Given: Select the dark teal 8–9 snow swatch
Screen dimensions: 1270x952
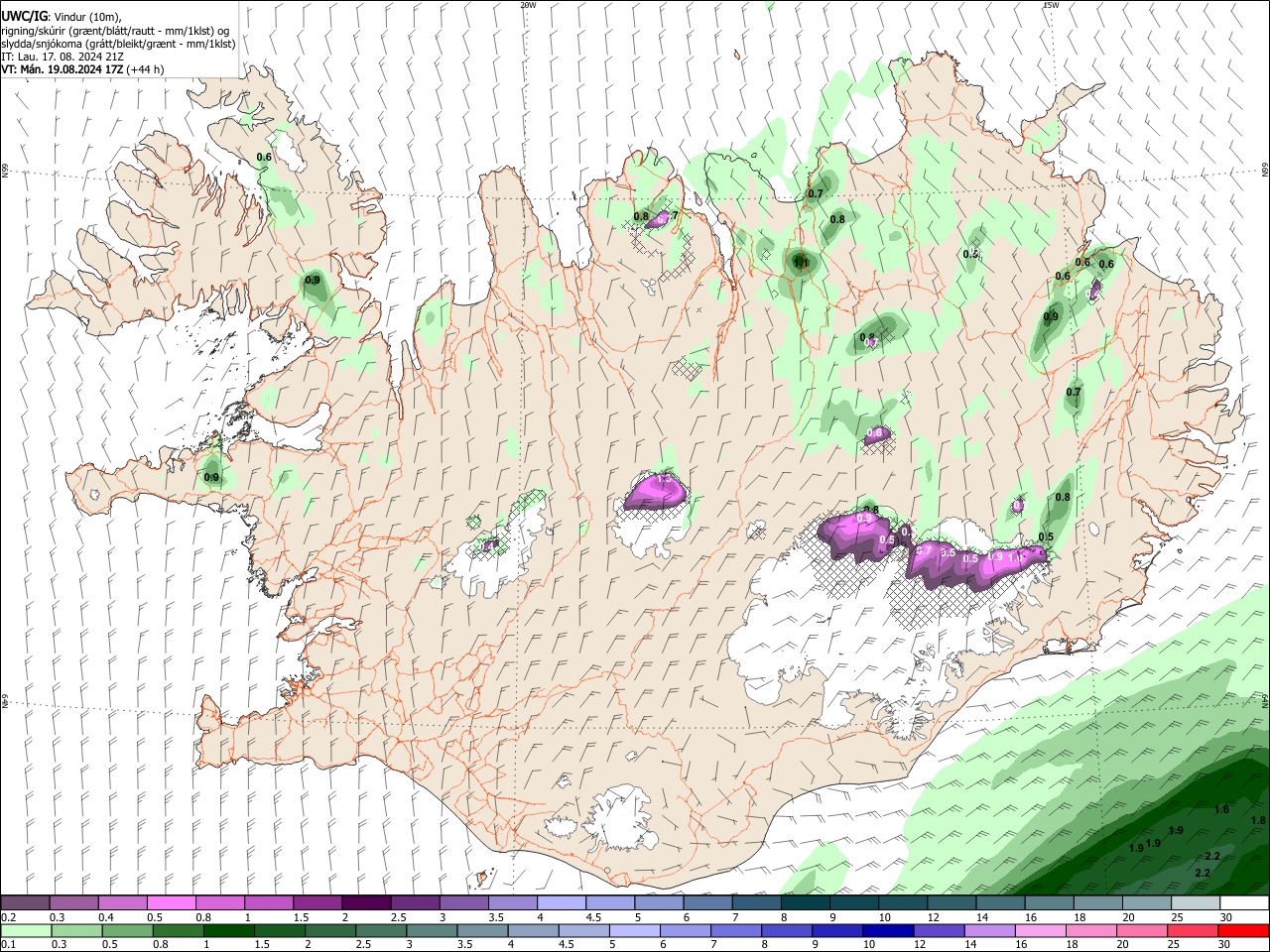Looking at the screenshot, I should [805, 903].
